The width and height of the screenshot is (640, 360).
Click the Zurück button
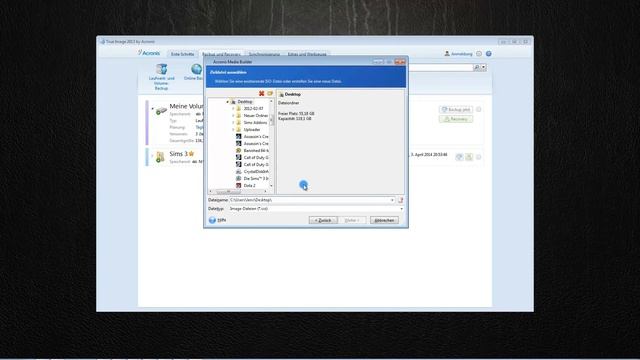[x=323, y=220]
